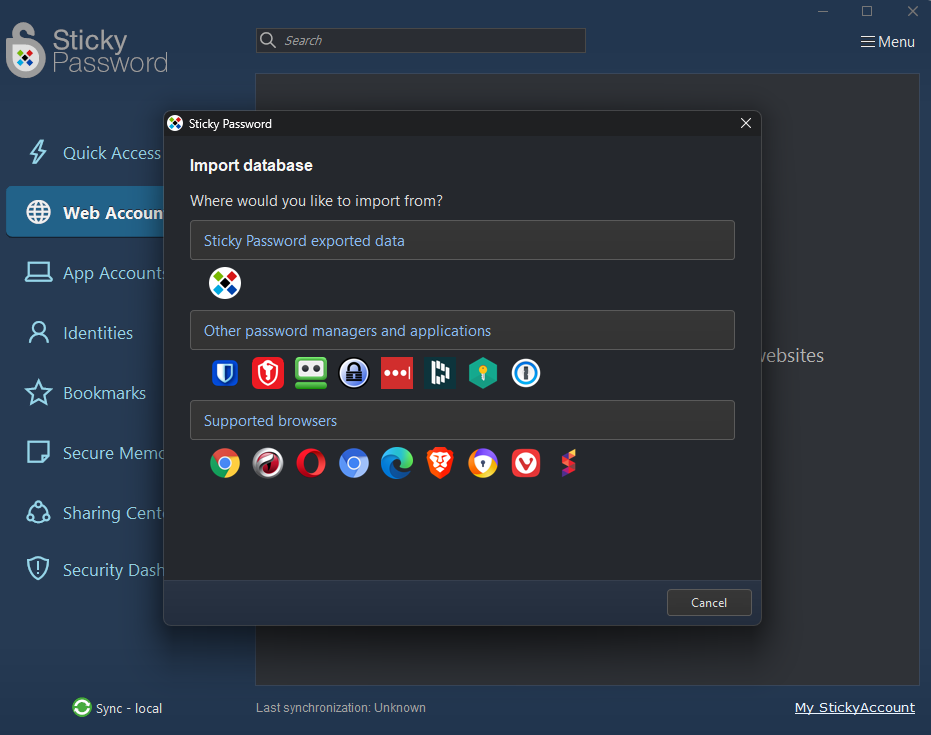Select the KeePass padlock icon
The width and height of the screenshot is (931, 735).
coord(354,373)
